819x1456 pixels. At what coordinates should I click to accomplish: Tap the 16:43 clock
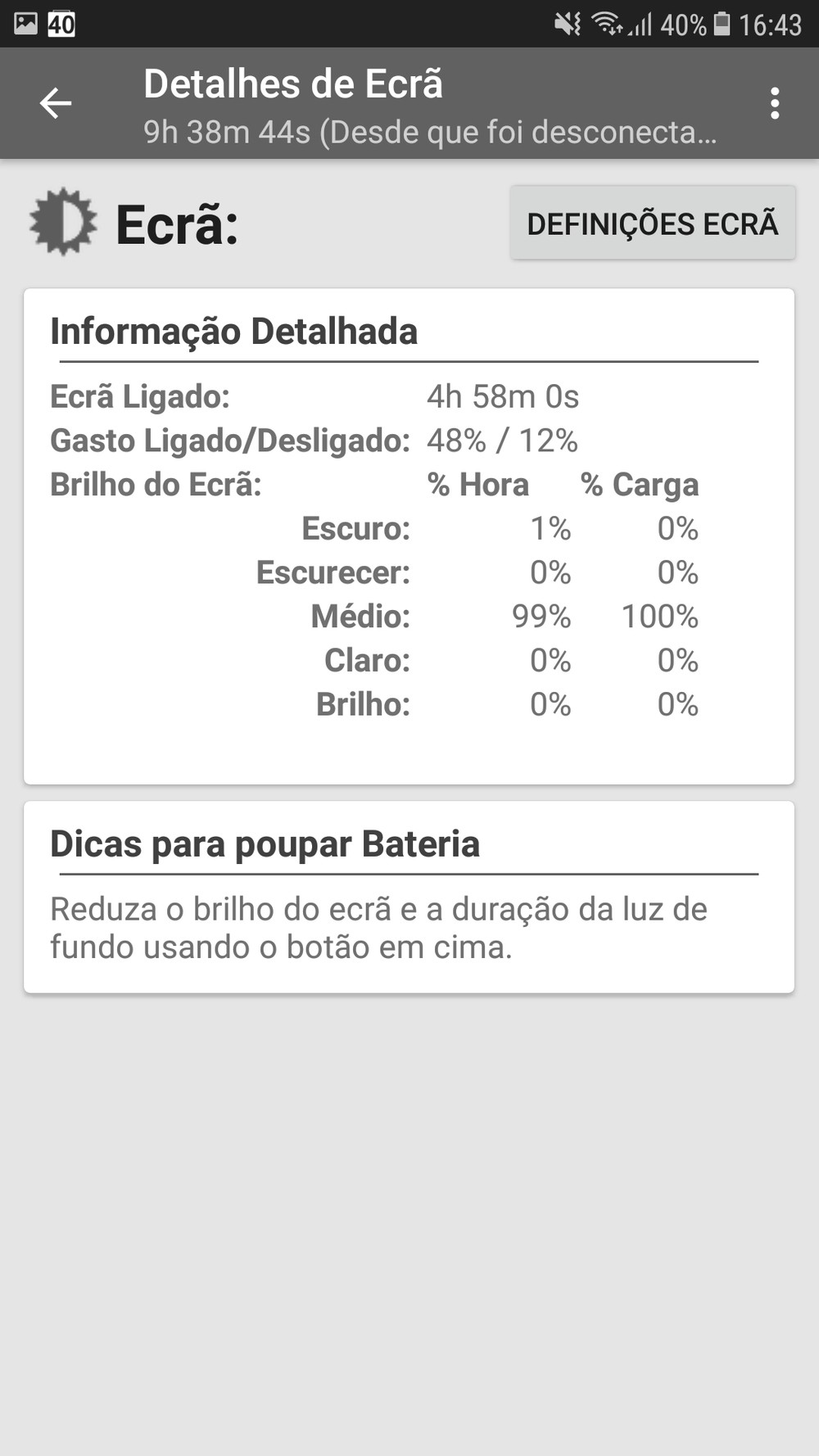coord(770,25)
